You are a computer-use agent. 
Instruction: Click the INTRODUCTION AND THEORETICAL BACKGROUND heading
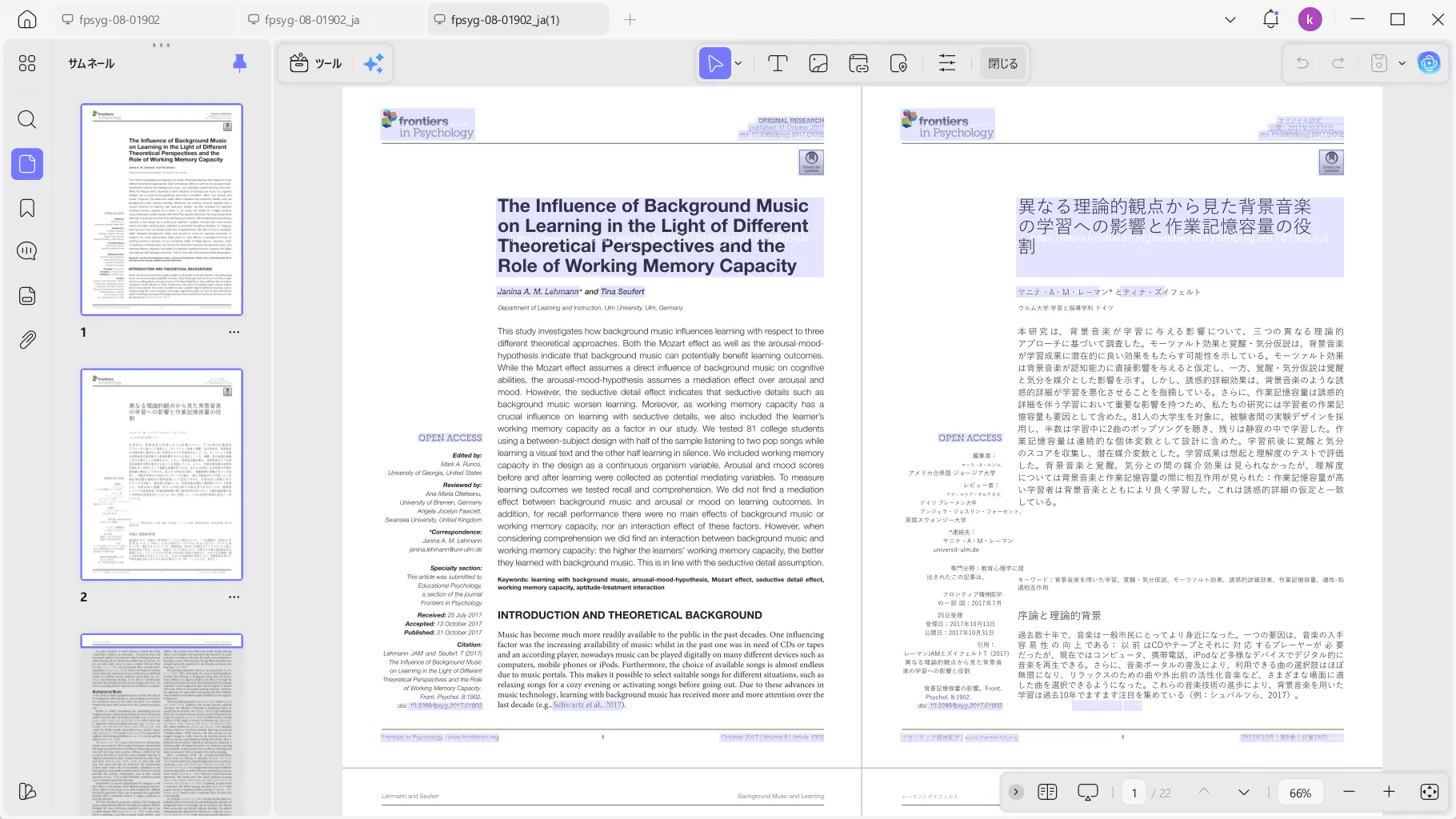coord(630,615)
